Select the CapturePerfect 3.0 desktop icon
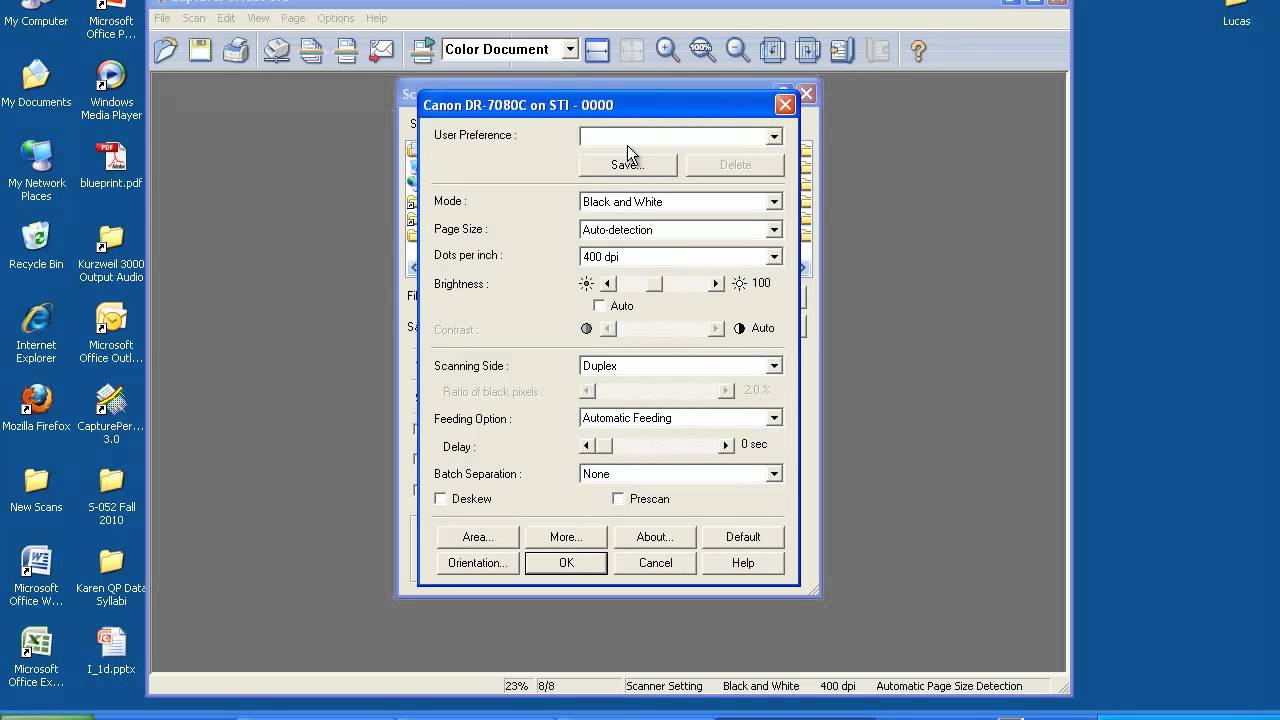 [x=111, y=414]
